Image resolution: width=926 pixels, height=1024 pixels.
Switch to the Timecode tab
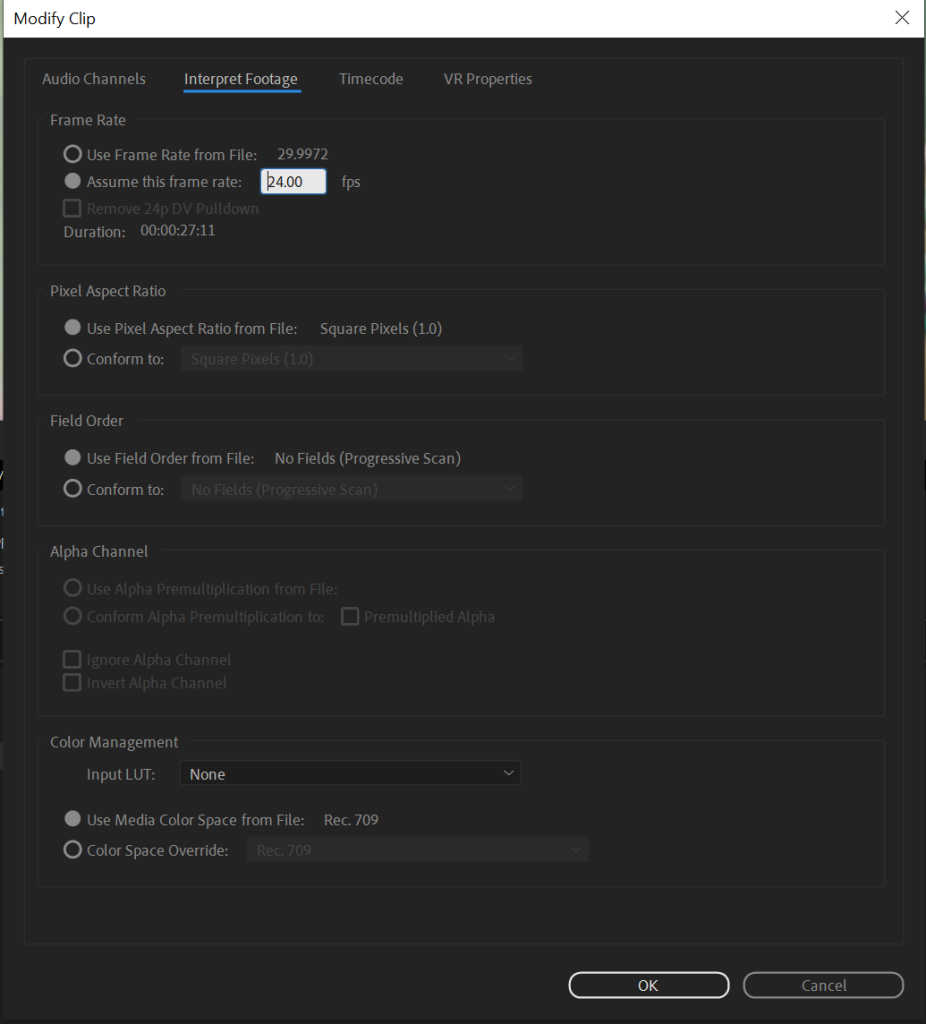pos(371,79)
